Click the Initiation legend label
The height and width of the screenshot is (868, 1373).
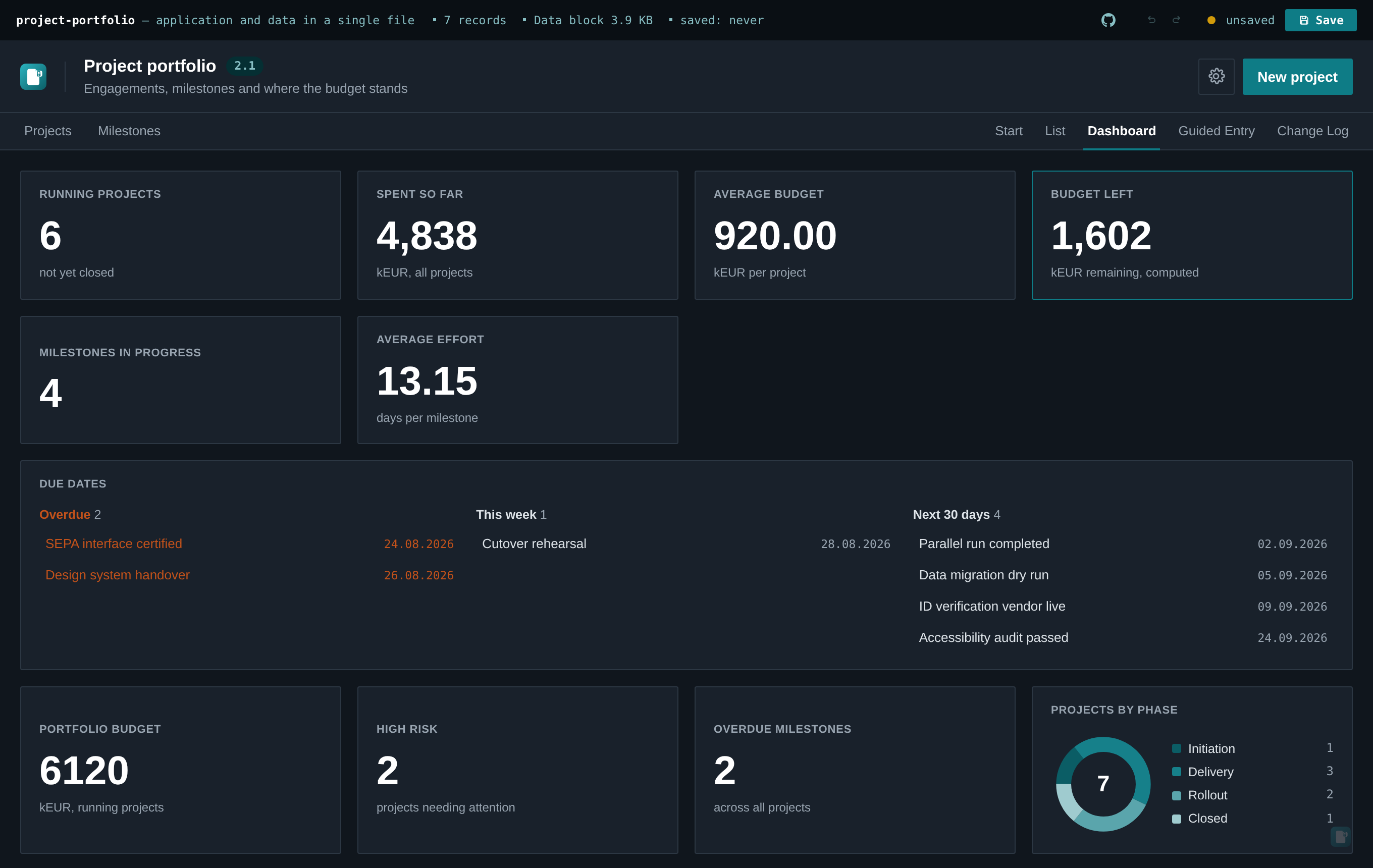point(1211,749)
